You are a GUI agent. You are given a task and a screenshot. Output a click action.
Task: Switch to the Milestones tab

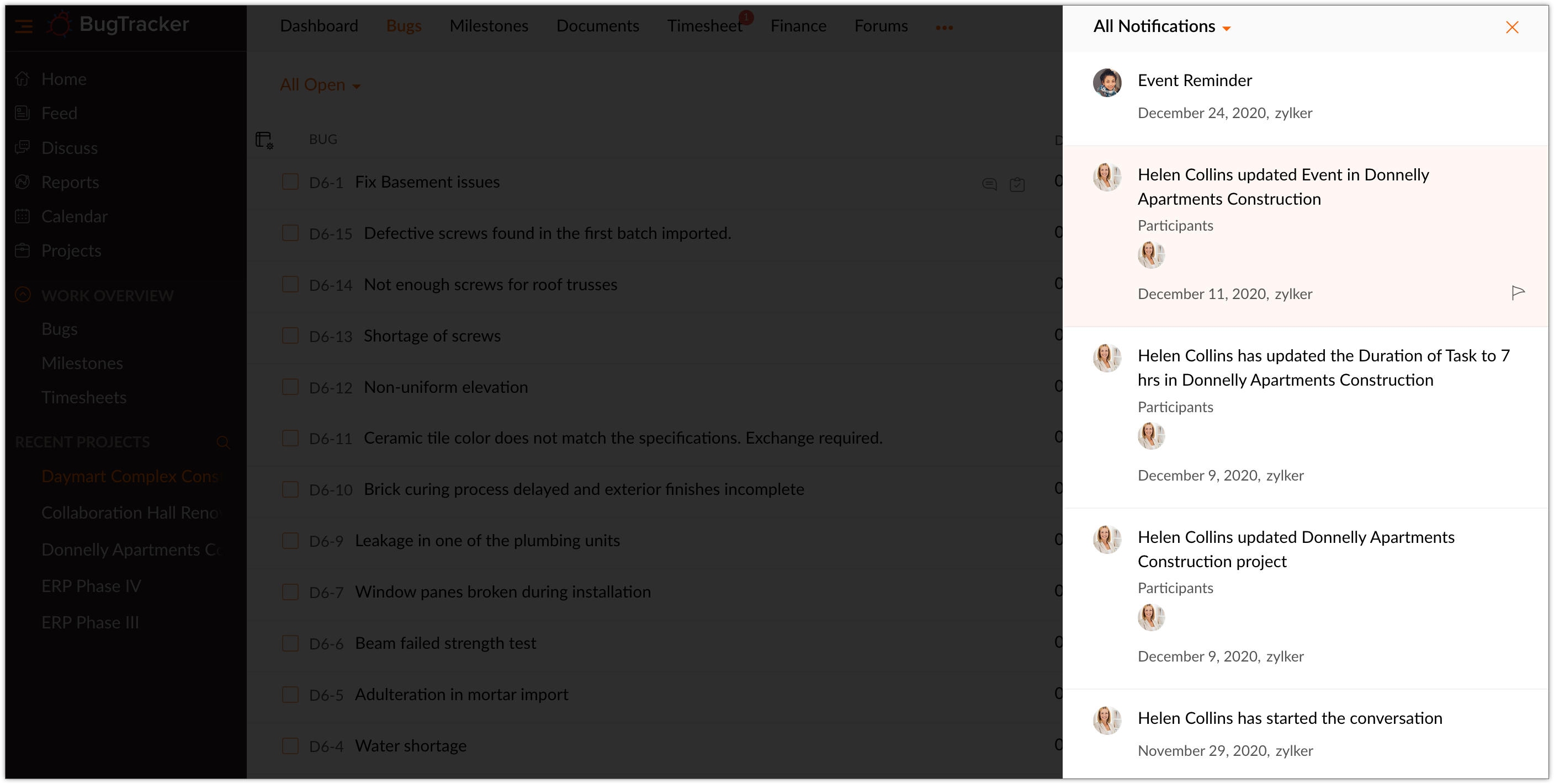pos(489,26)
